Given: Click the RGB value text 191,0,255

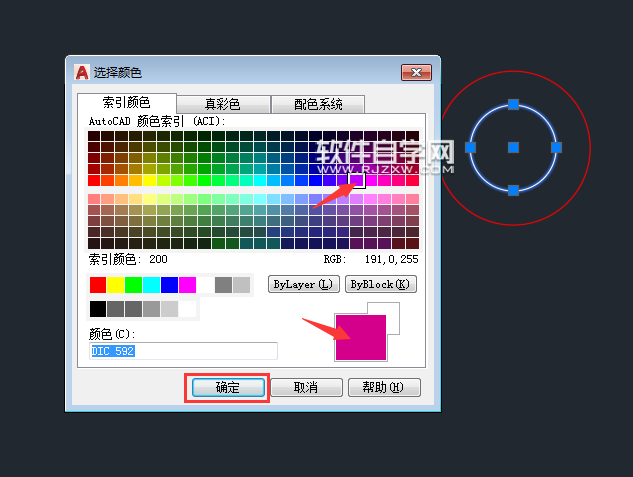Looking at the screenshot, I should [391, 259].
